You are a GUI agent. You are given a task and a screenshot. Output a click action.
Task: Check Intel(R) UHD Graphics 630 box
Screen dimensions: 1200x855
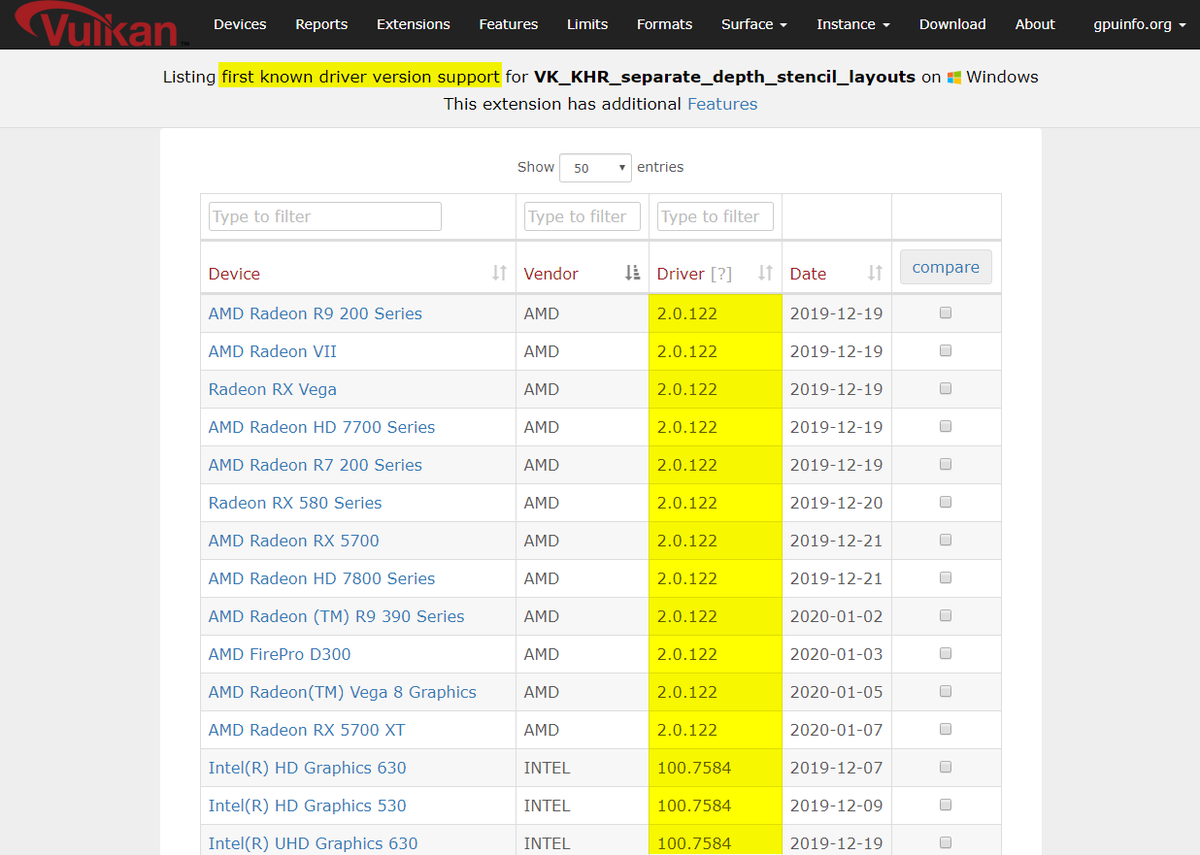(x=946, y=843)
